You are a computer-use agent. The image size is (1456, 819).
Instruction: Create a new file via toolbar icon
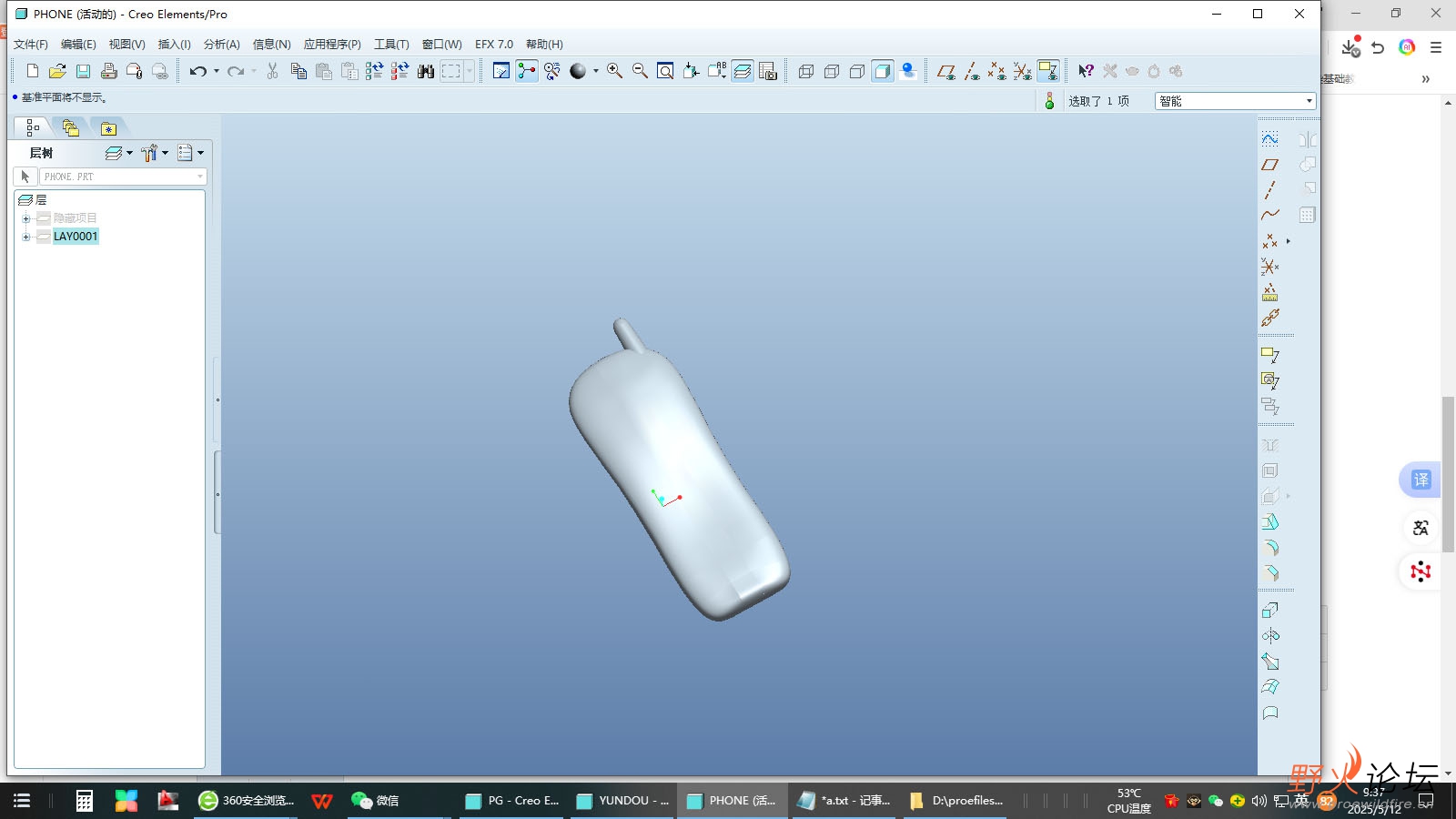coord(33,71)
